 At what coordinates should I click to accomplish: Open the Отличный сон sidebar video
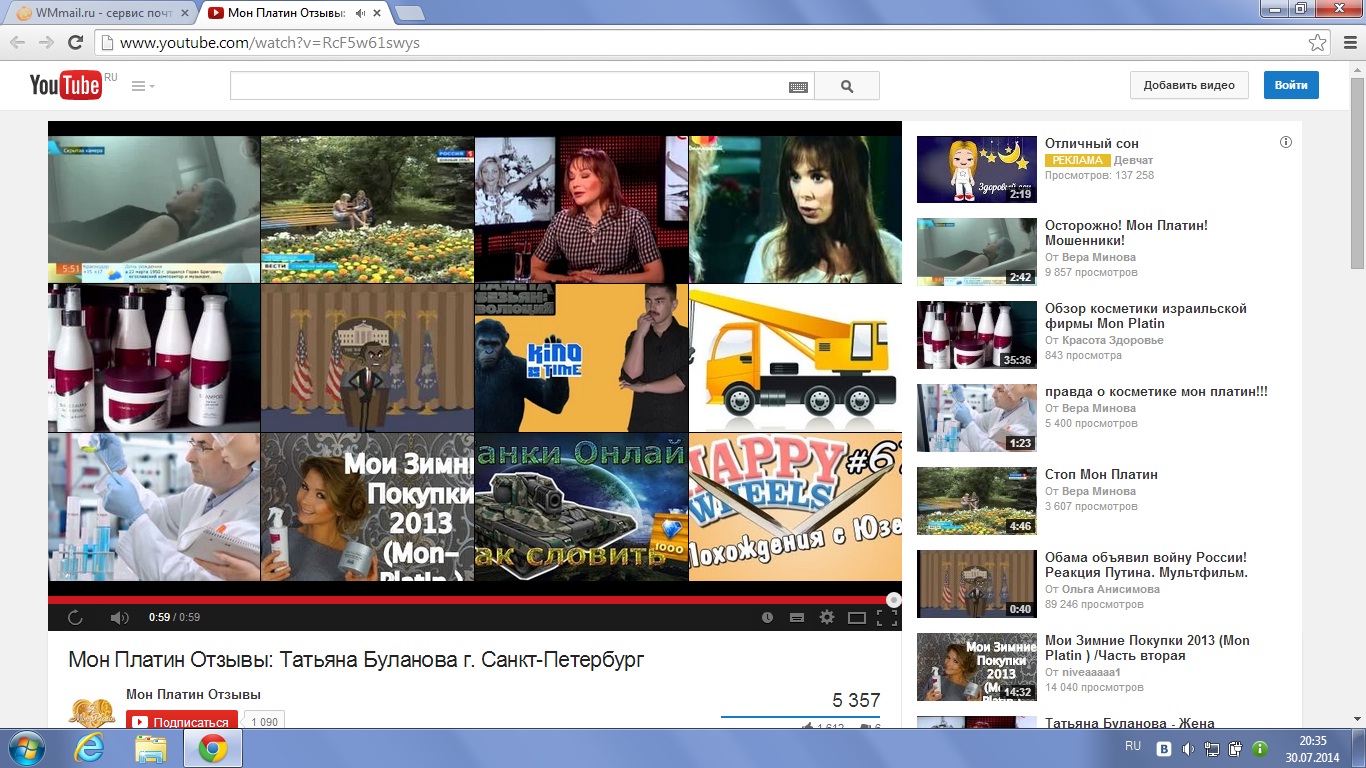(x=1092, y=144)
